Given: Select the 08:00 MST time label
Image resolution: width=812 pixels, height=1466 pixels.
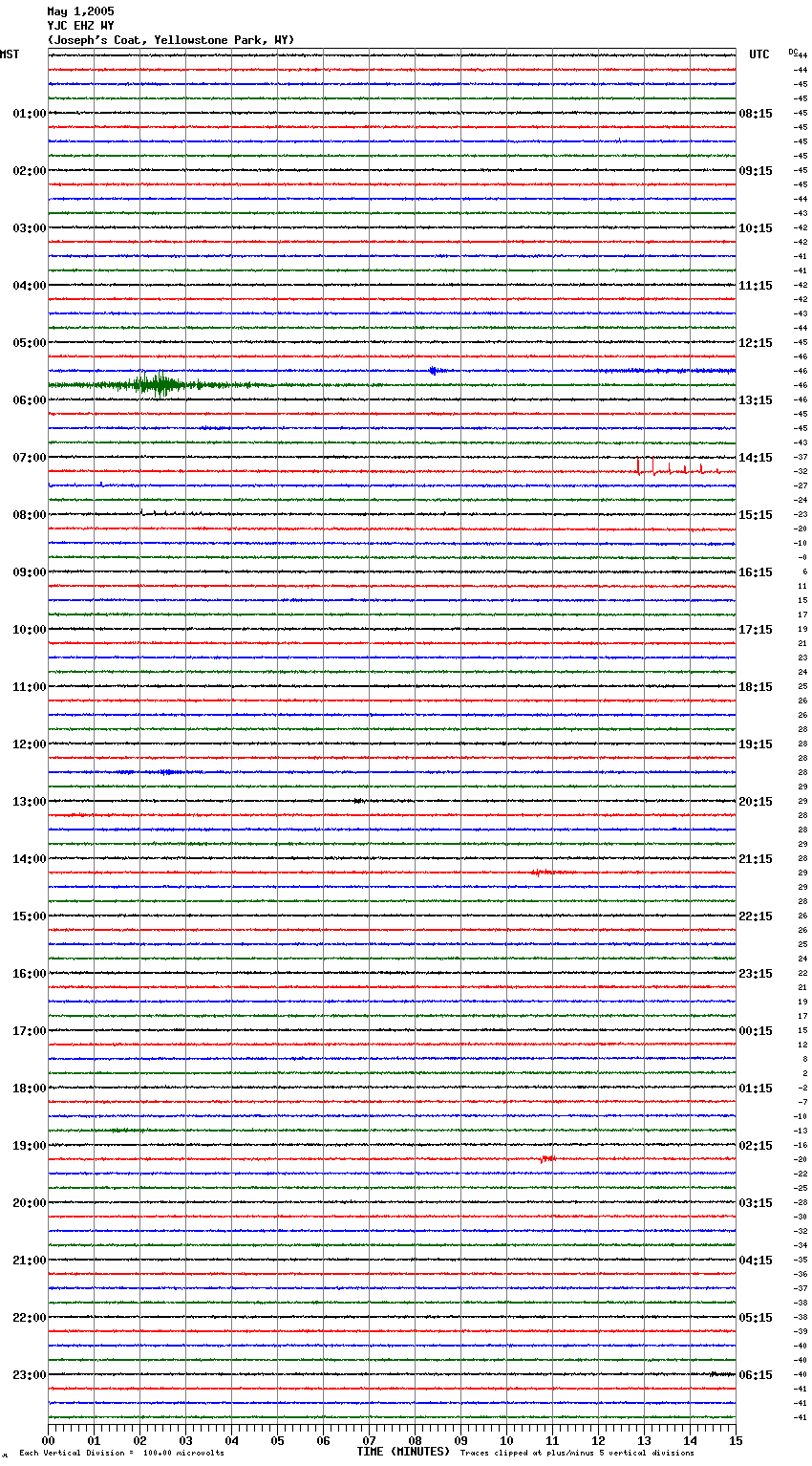Looking at the screenshot, I should 29,515.
